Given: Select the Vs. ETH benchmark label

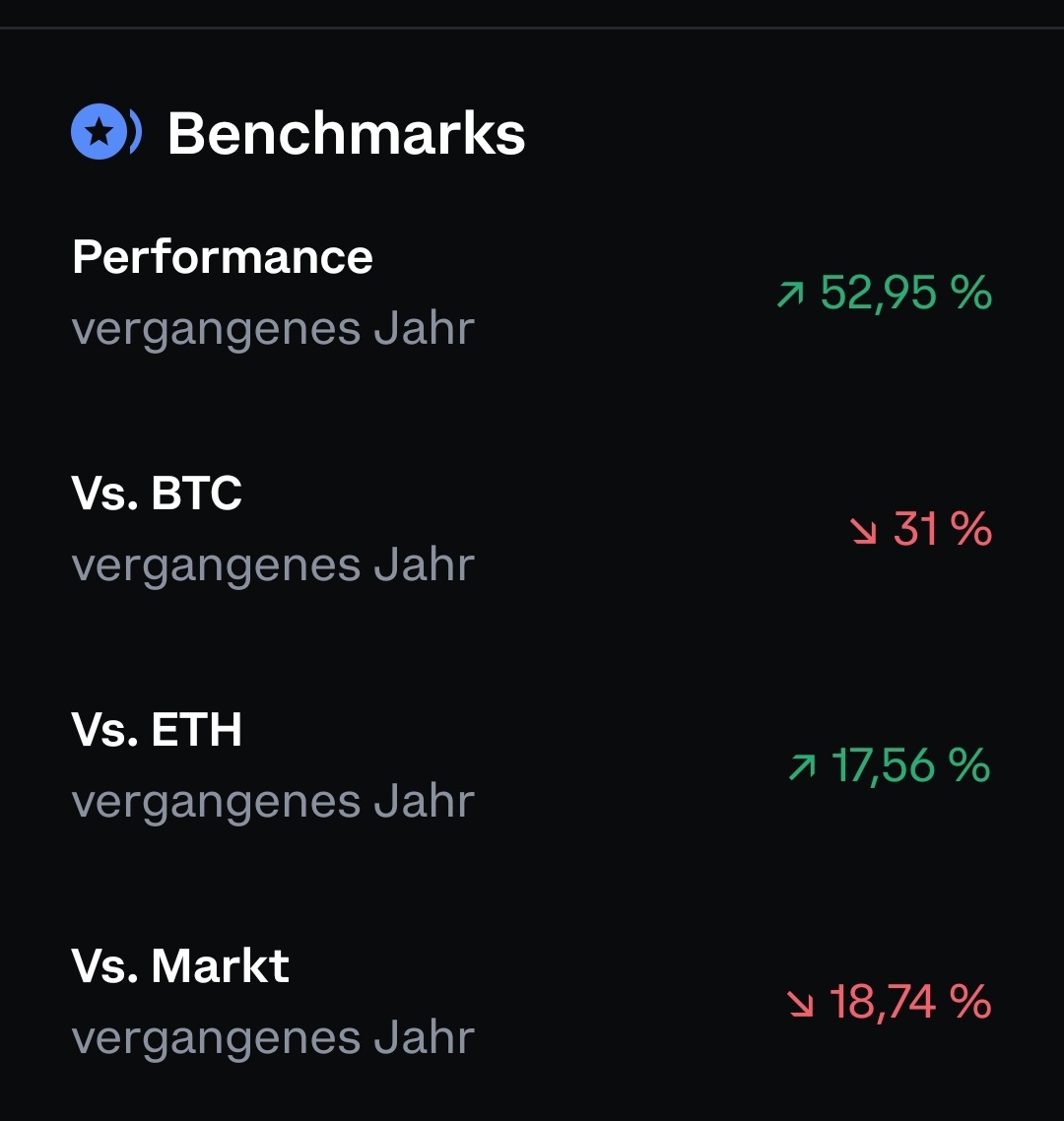Looking at the screenshot, I should pos(157,730).
